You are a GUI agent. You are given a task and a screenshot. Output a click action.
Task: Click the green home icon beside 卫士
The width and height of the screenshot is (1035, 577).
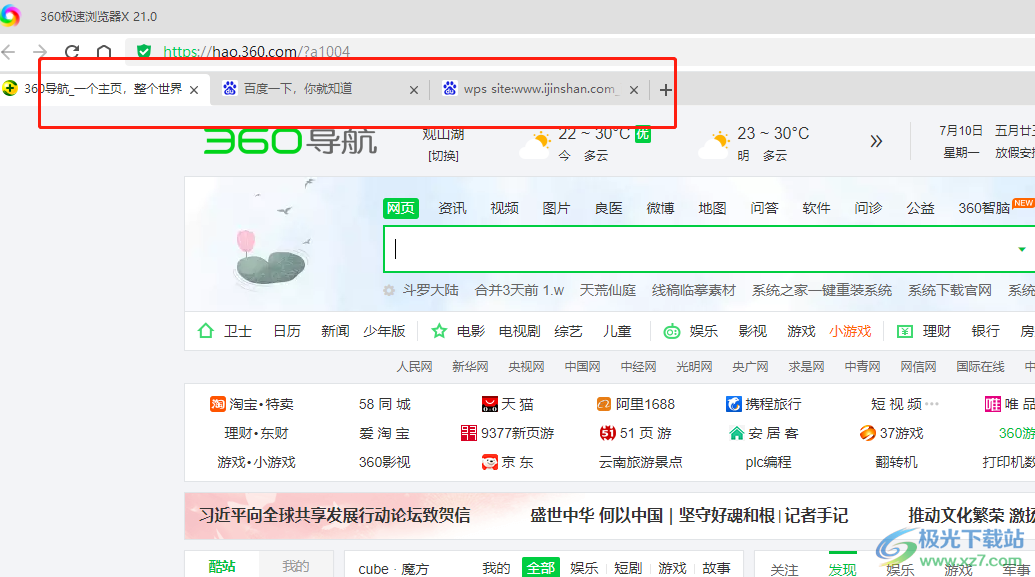pos(205,330)
